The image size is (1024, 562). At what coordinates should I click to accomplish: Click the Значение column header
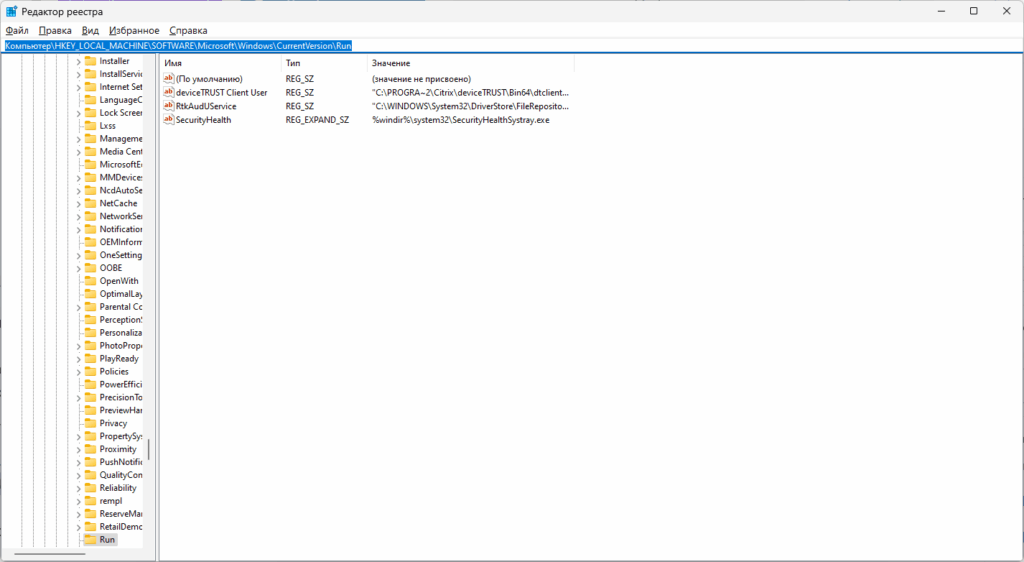(x=471, y=63)
